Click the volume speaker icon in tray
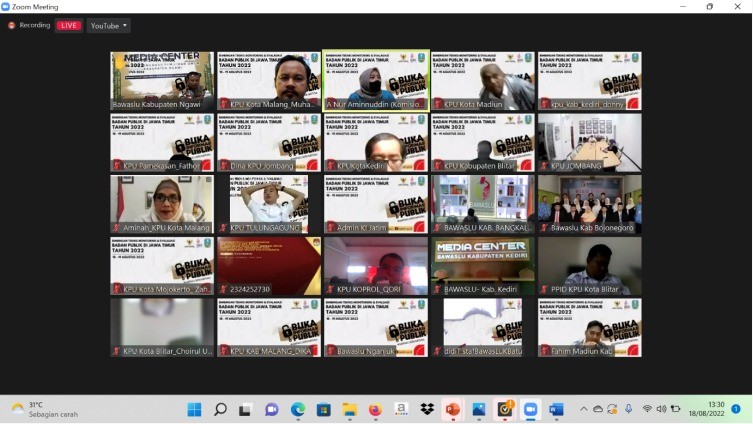 click(x=661, y=409)
